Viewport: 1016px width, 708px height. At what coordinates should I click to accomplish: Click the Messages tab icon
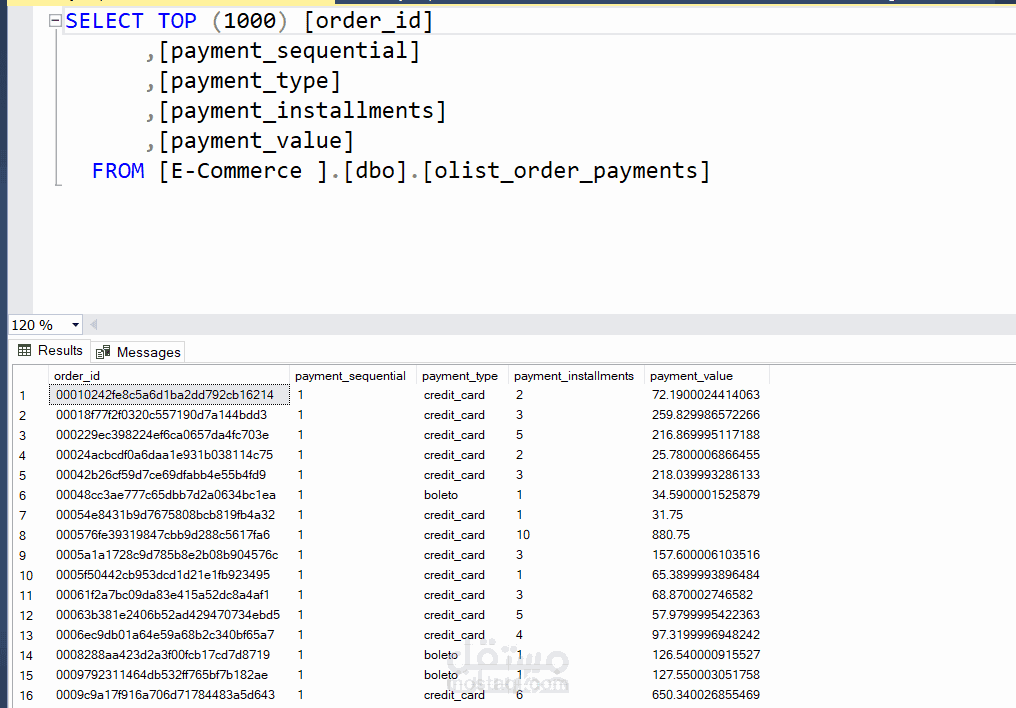tap(103, 352)
